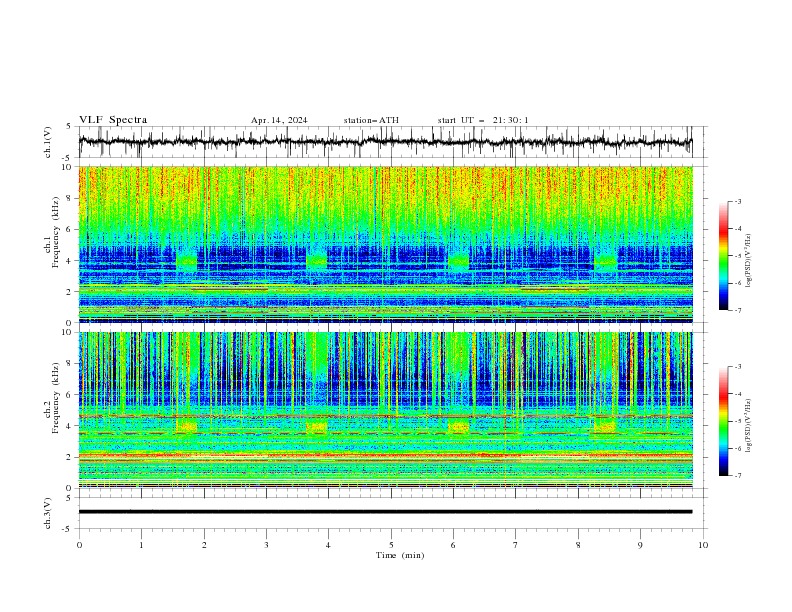This screenshot has height=612, width=792.
Task: Click ch.1 colorbar value "-7"
Action: tap(737, 310)
